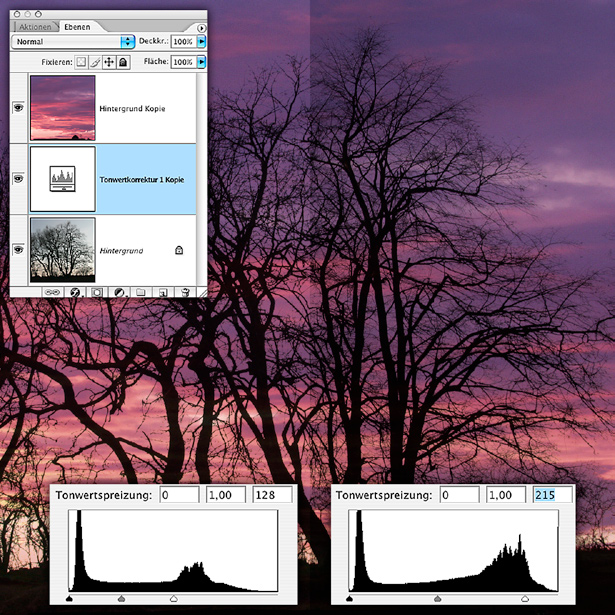Create a new layer

[x=163, y=292]
